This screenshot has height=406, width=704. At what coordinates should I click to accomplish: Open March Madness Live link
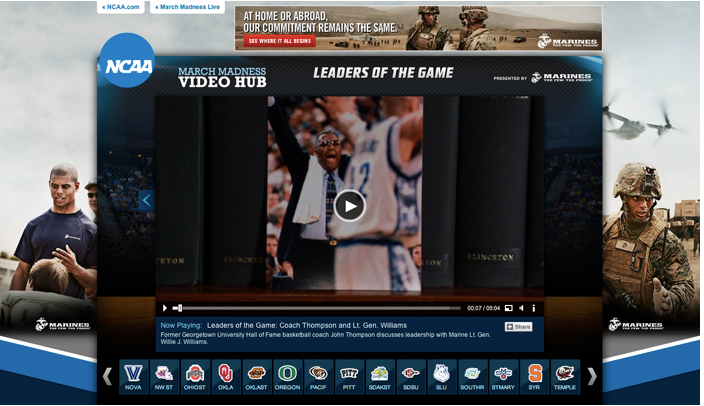188,7
